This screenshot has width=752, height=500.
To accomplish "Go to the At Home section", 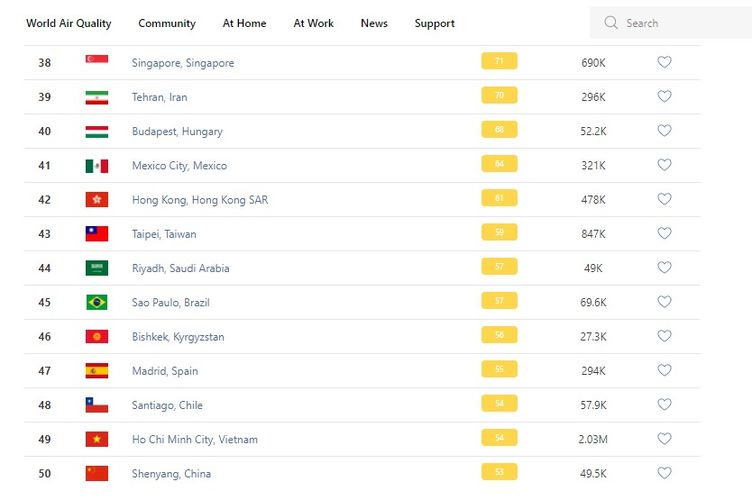I will (x=244, y=23).
